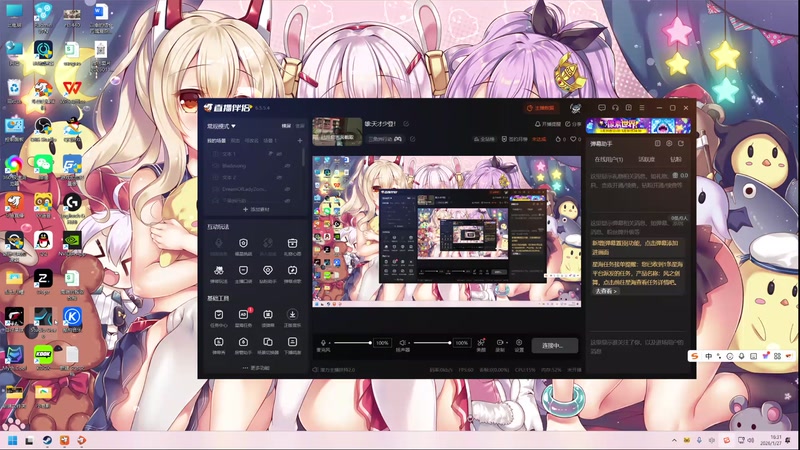Select the 场景 1 scene tab
Screen dimensions: 800x450
270,141
